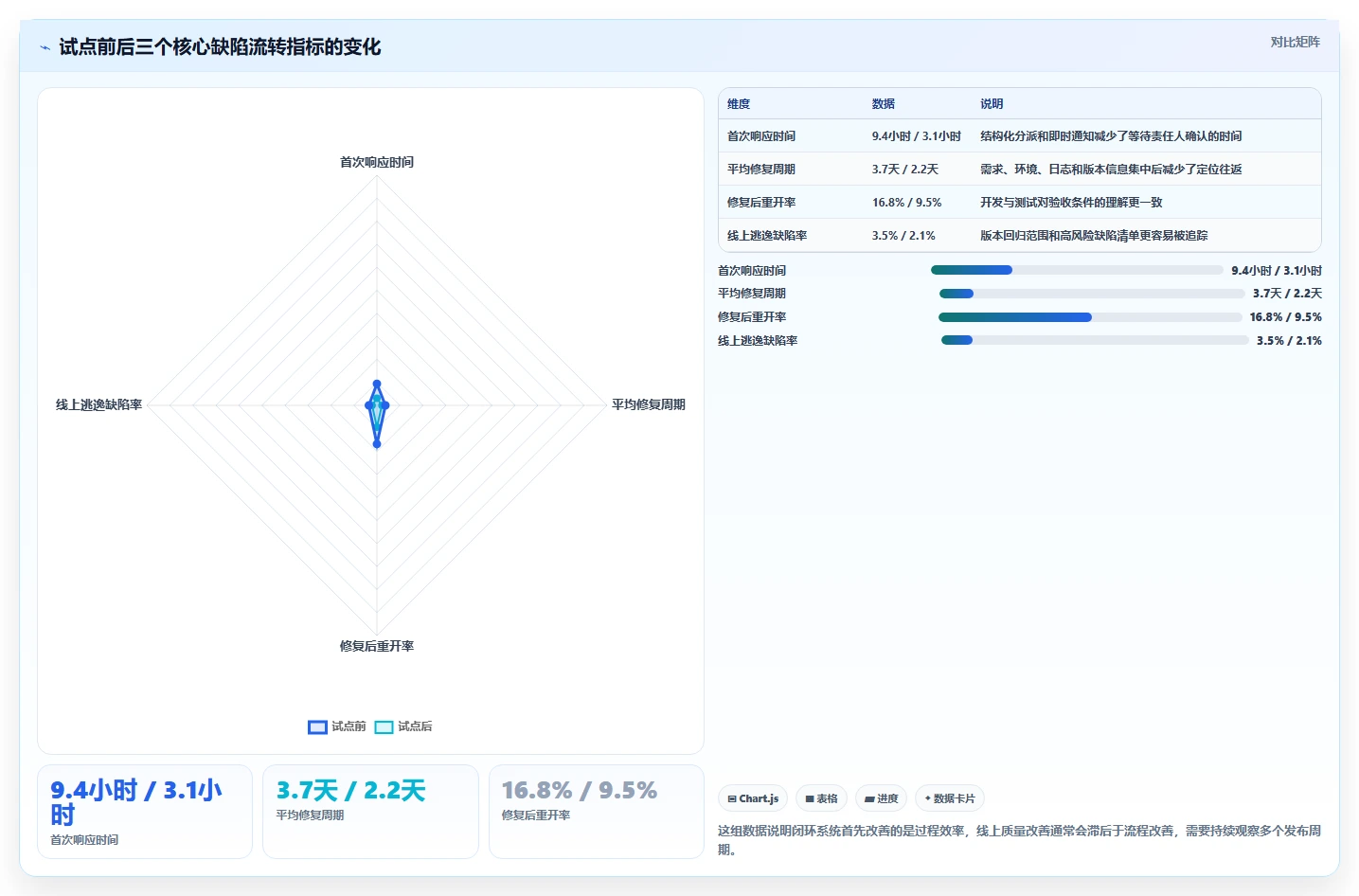Select the 数据卡片 chip label
Screen dimensions: 1359x896
(x=954, y=798)
